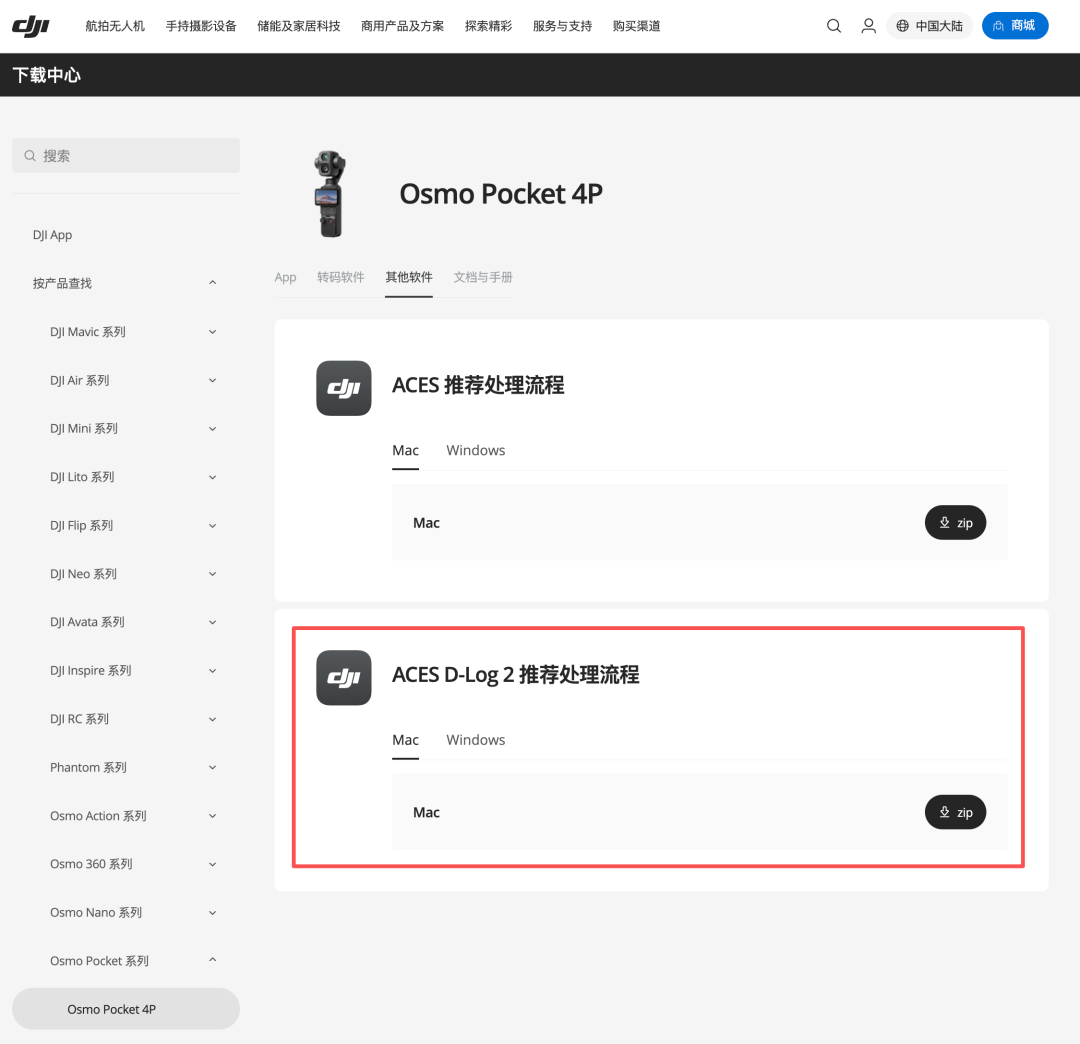Switch to the 转码软件 tab
1080x1044 pixels.
340,277
